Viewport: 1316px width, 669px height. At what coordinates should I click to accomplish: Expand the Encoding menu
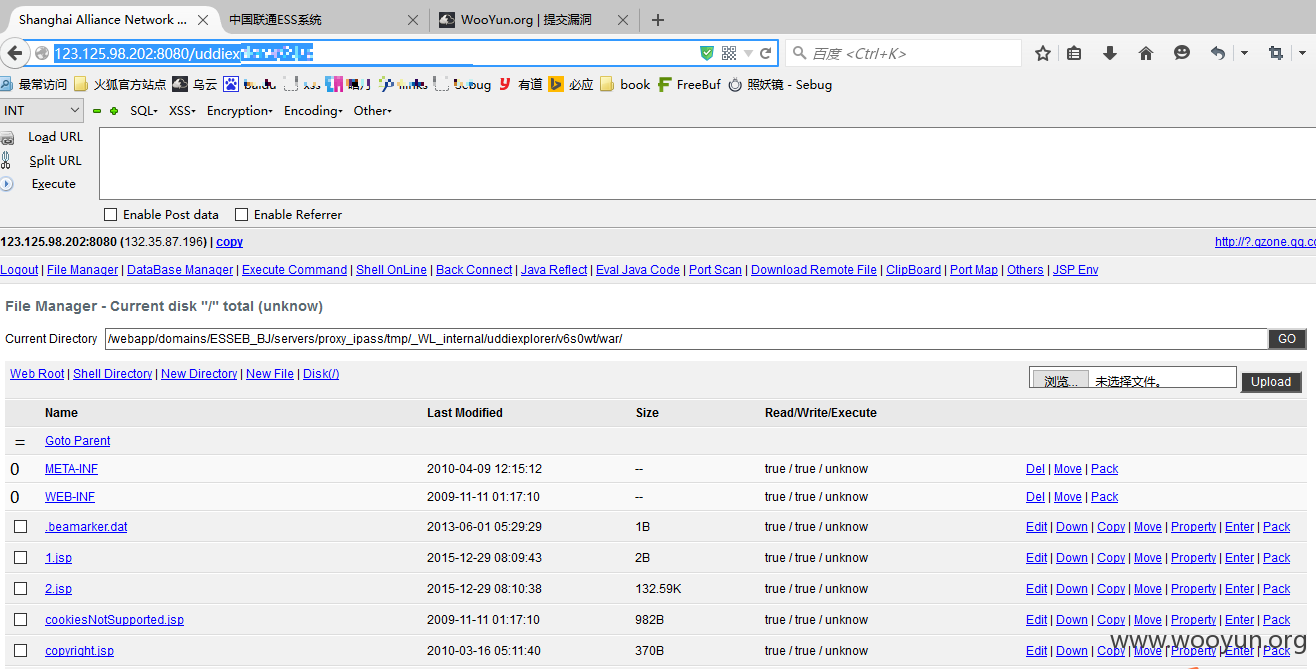pos(313,111)
